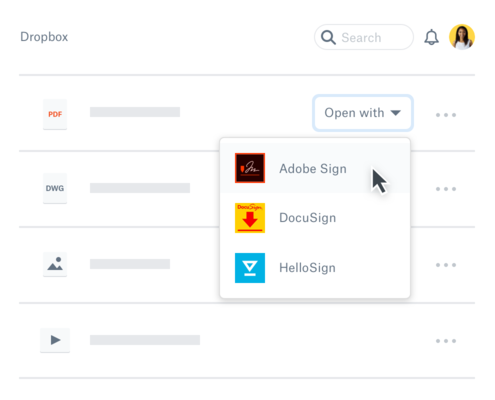This screenshot has height=400, width=495.
Task: Select the DWG file icon
Action: (x=55, y=188)
